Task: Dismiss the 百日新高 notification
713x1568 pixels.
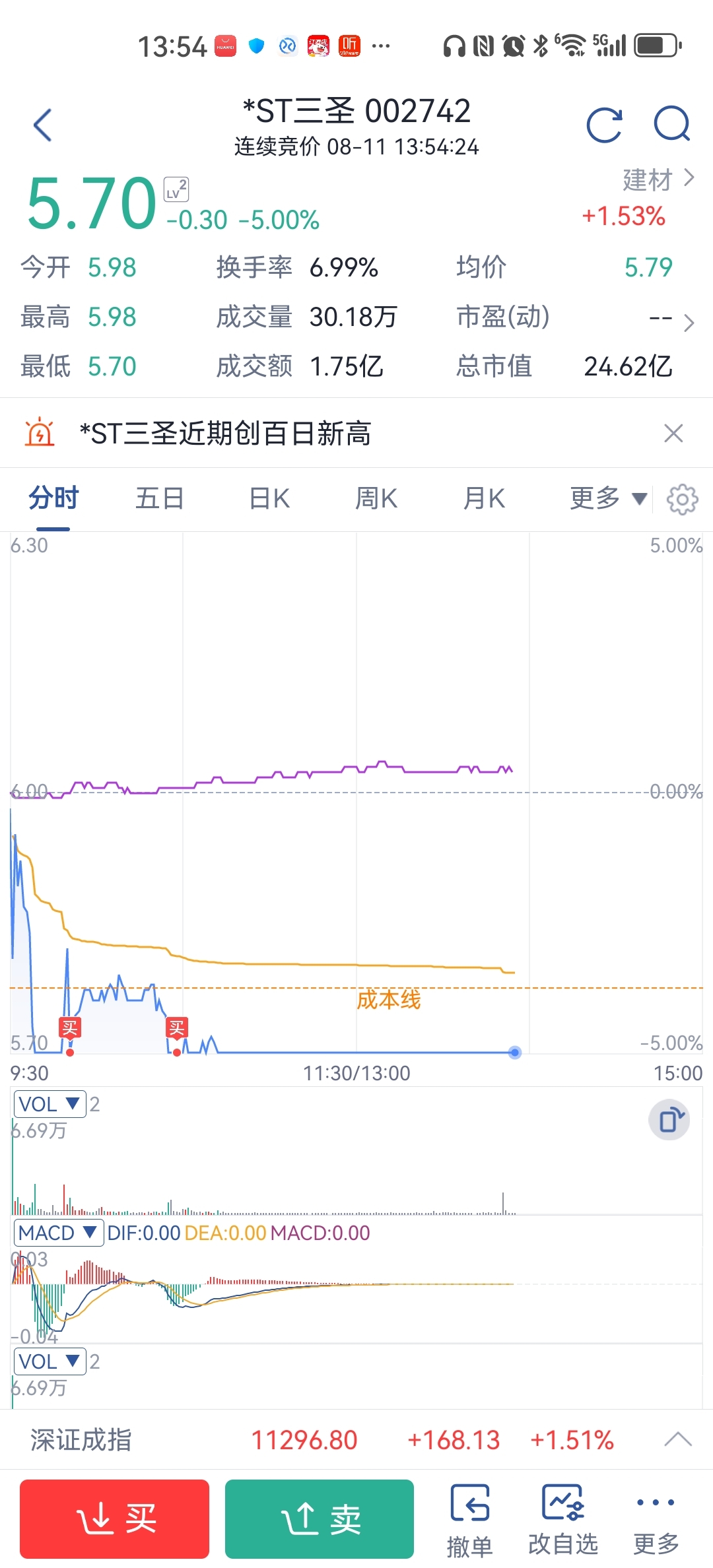Action: point(673,434)
